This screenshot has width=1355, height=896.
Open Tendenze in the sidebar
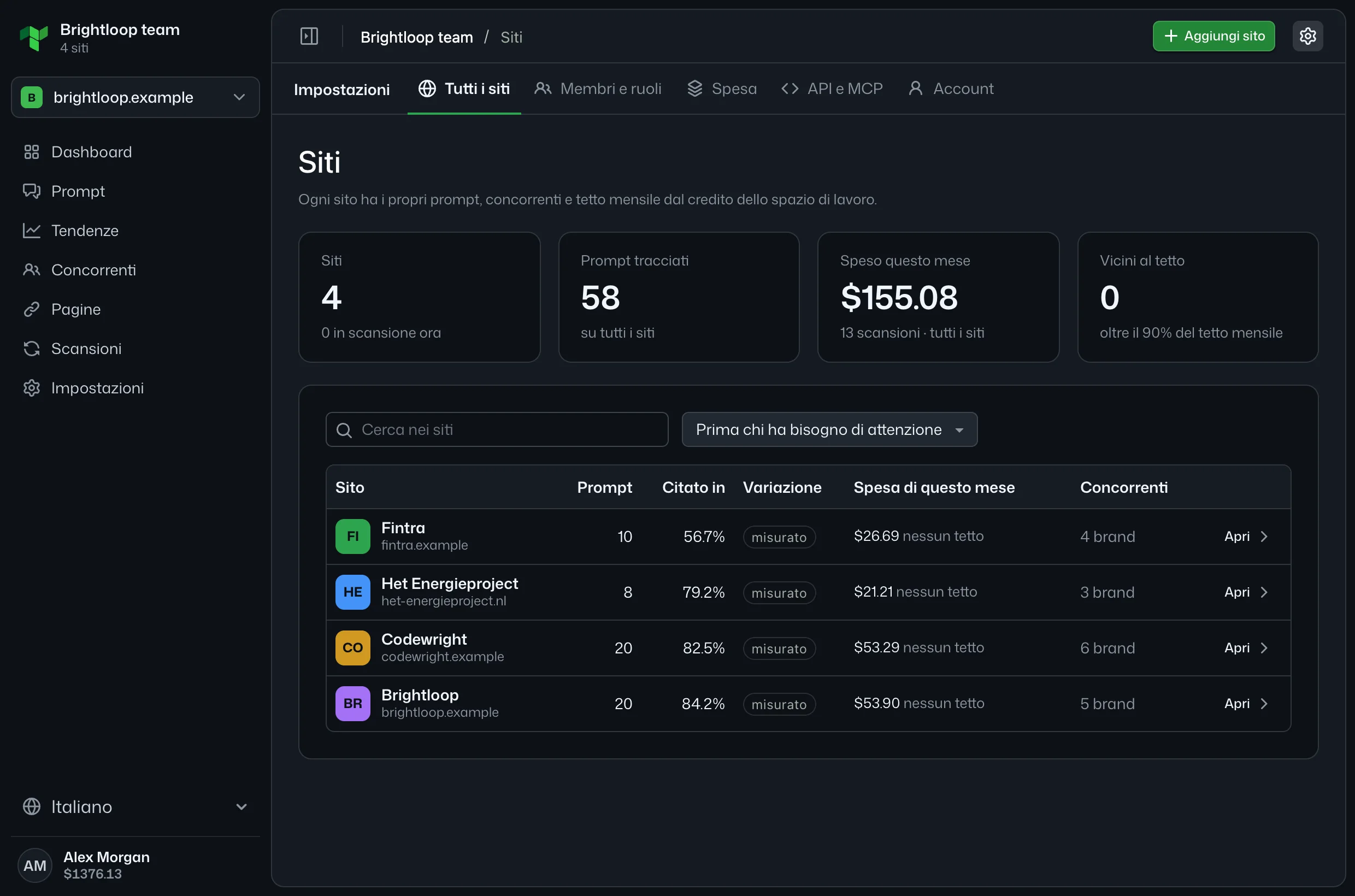[x=135, y=231]
